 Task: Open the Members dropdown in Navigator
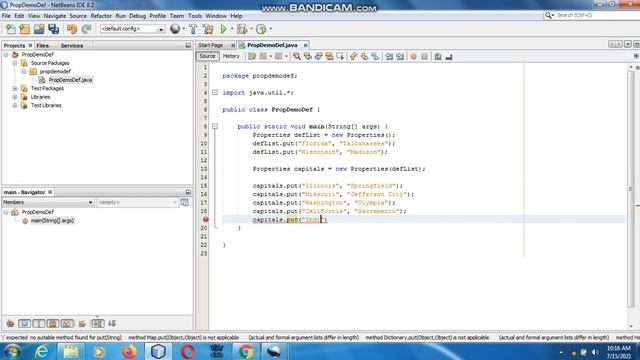(48, 202)
